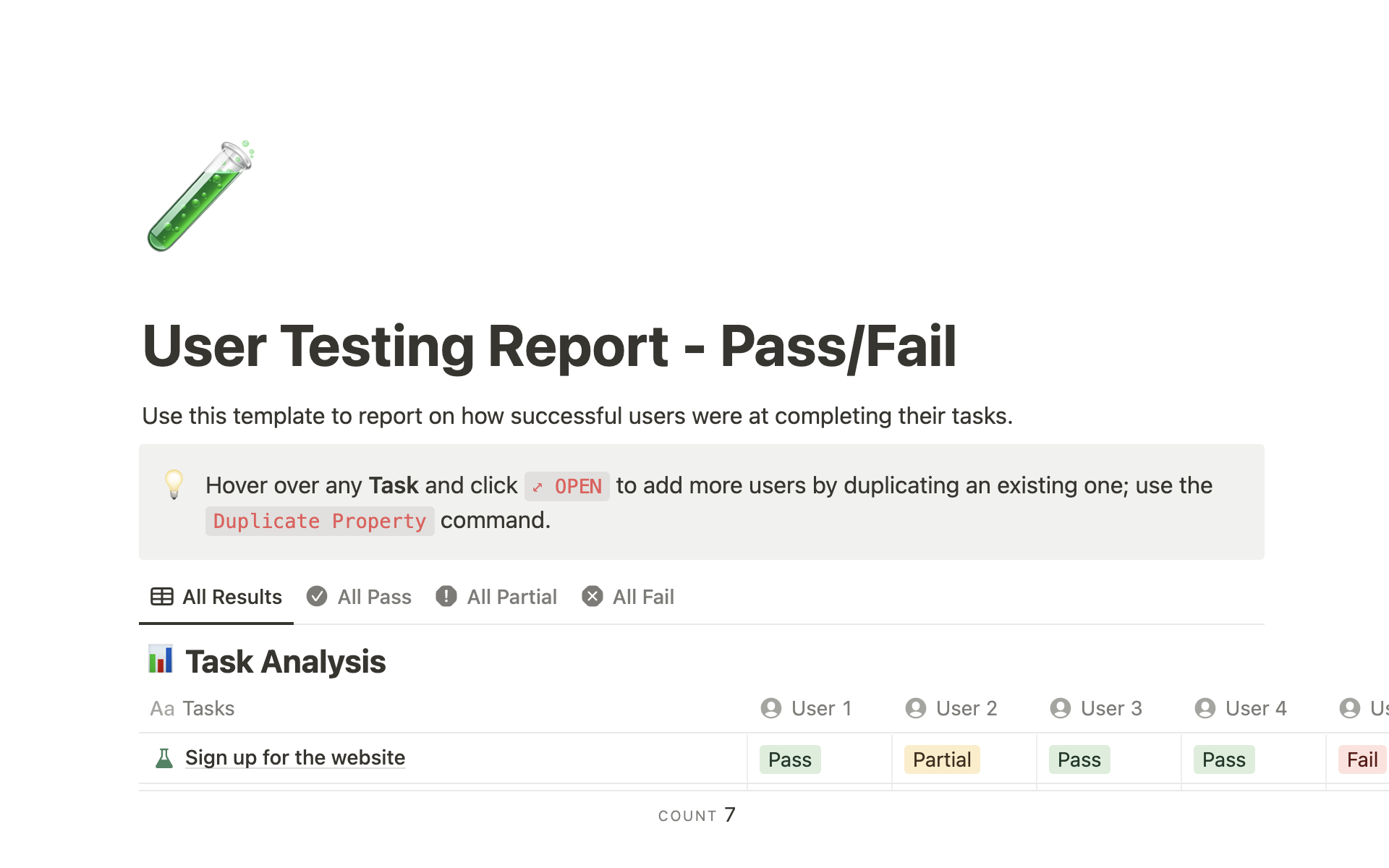Click the User Testing Report page title

coord(550,346)
